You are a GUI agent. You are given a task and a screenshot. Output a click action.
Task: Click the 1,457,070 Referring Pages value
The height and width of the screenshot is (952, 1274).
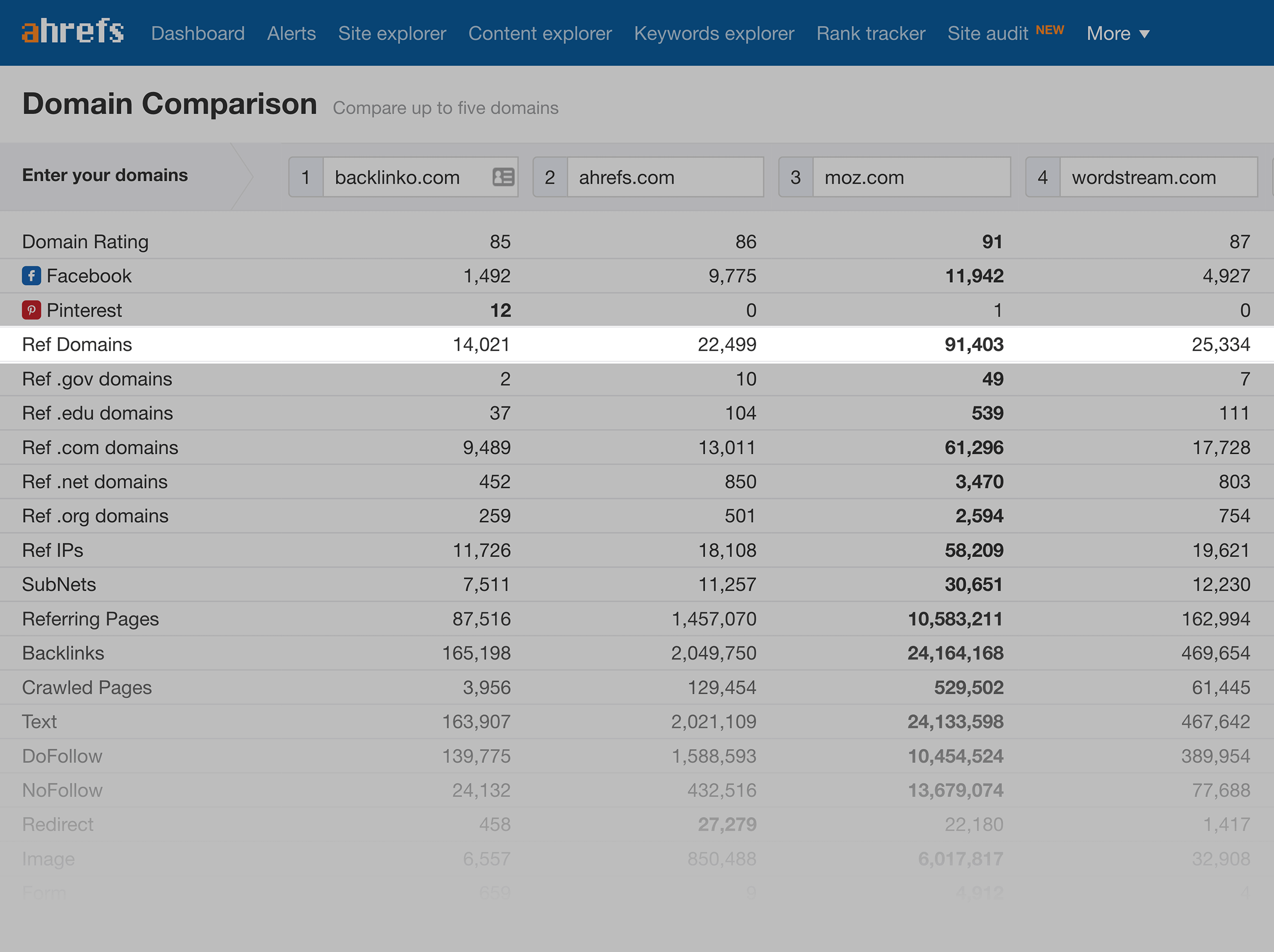point(714,619)
